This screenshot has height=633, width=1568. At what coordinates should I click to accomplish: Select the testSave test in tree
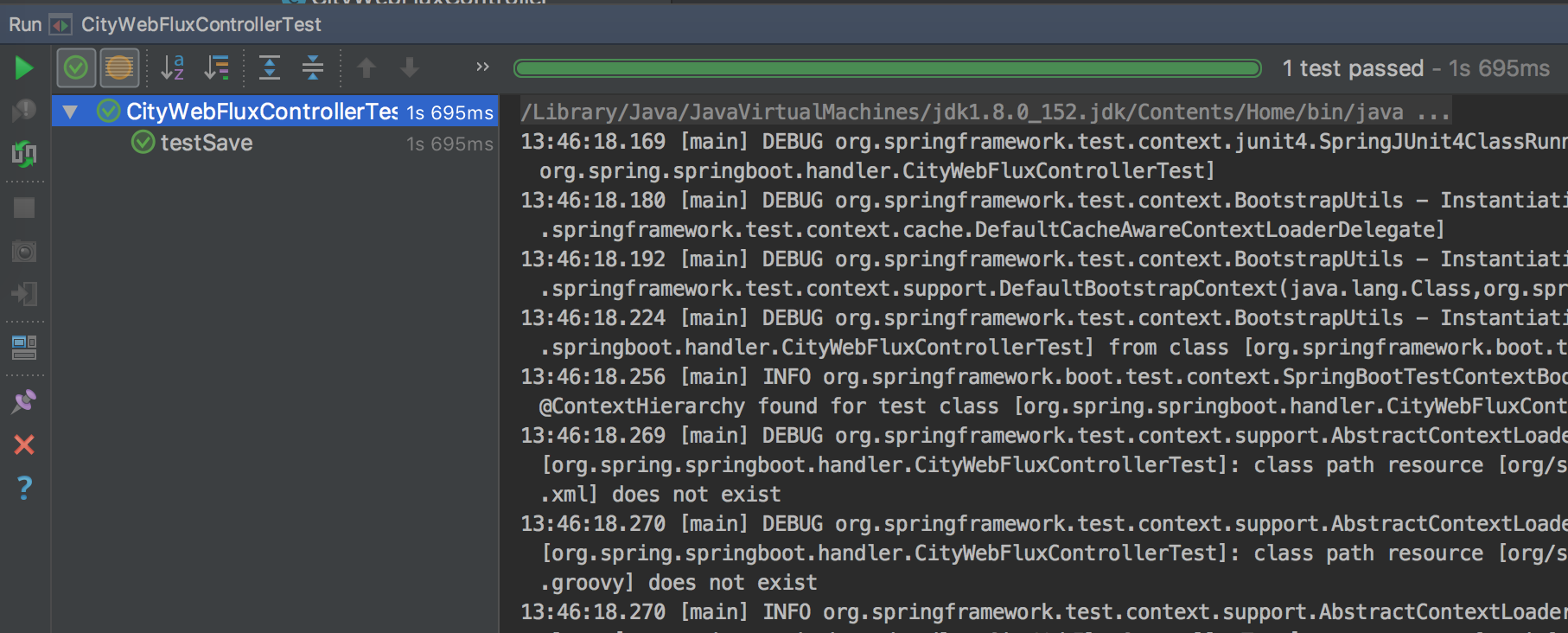click(206, 143)
